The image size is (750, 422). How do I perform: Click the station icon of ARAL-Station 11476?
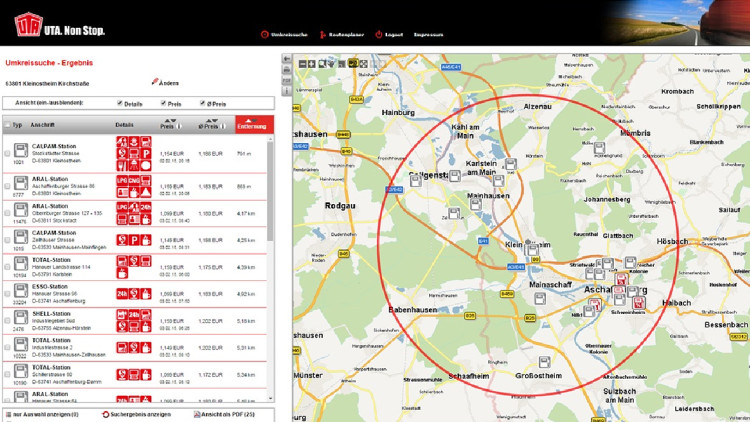[x=20, y=210]
